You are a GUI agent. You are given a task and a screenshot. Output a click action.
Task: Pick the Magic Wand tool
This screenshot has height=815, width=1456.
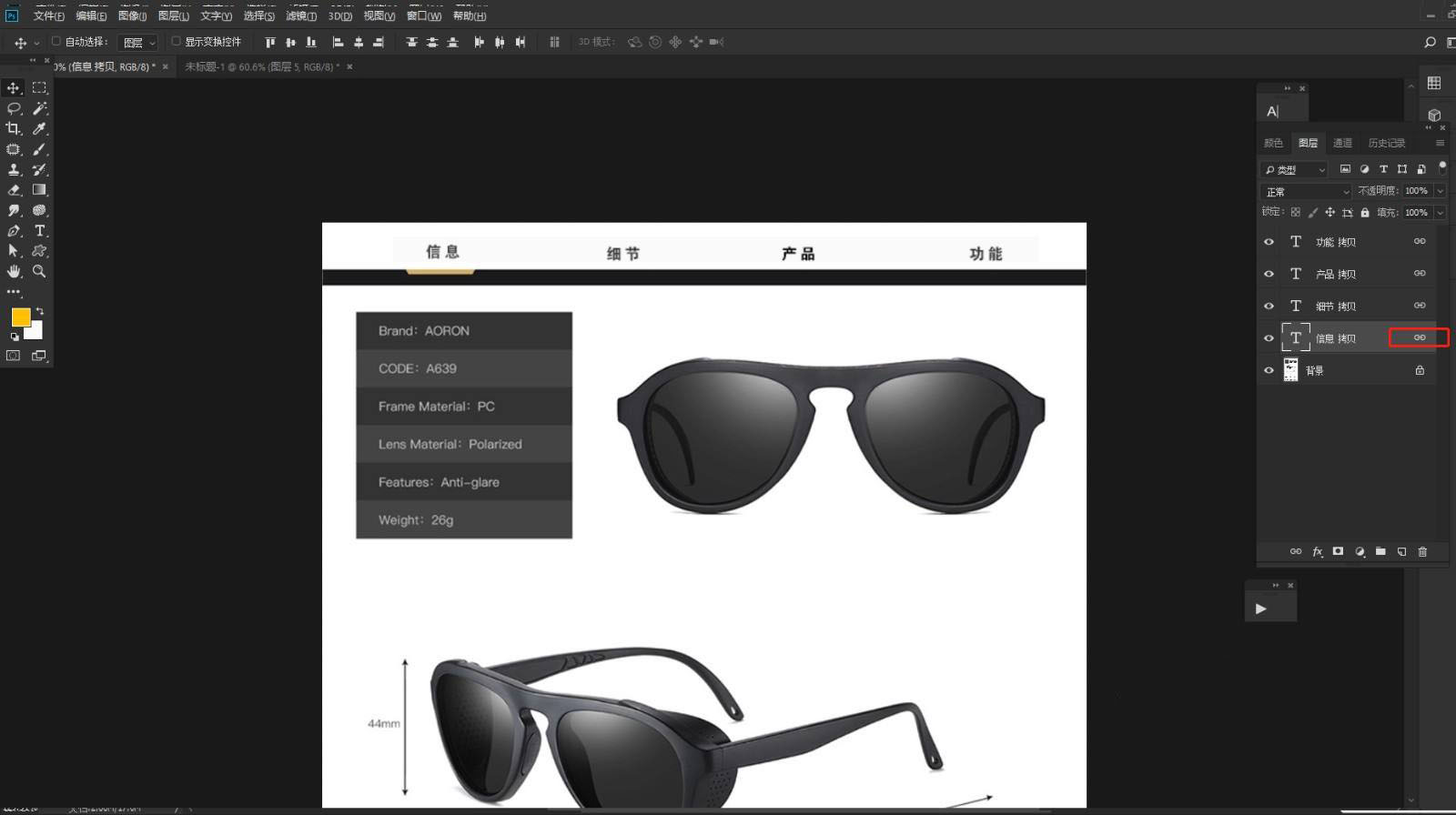pyautogui.click(x=39, y=108)
